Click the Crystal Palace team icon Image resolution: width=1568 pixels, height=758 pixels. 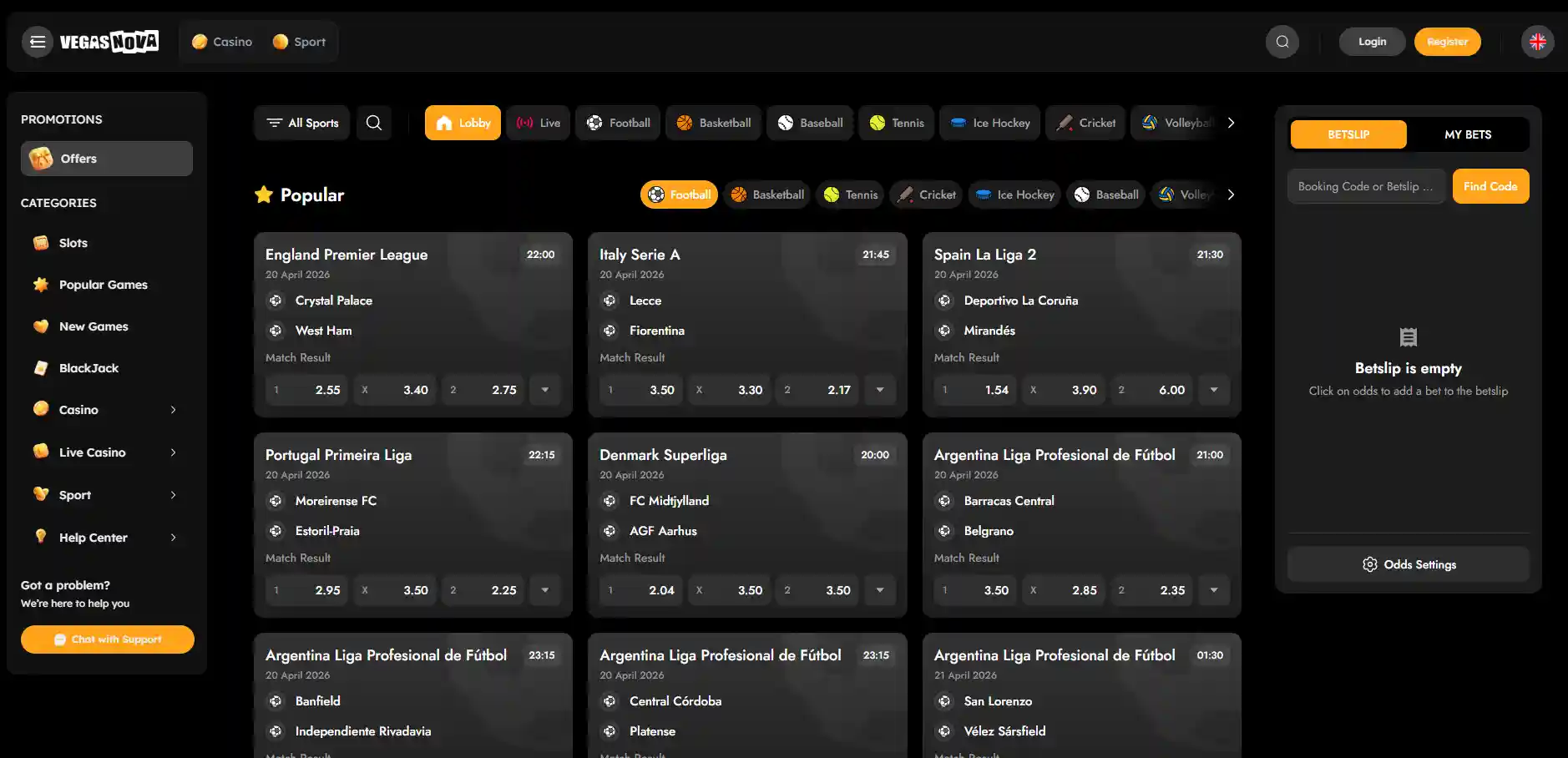276,301
